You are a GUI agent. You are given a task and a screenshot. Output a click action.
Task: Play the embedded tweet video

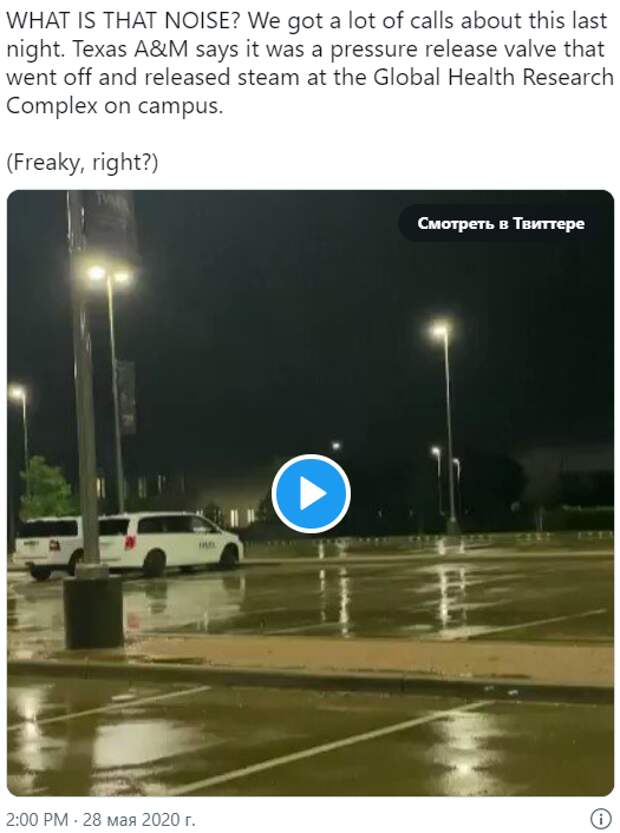[311, 494]
